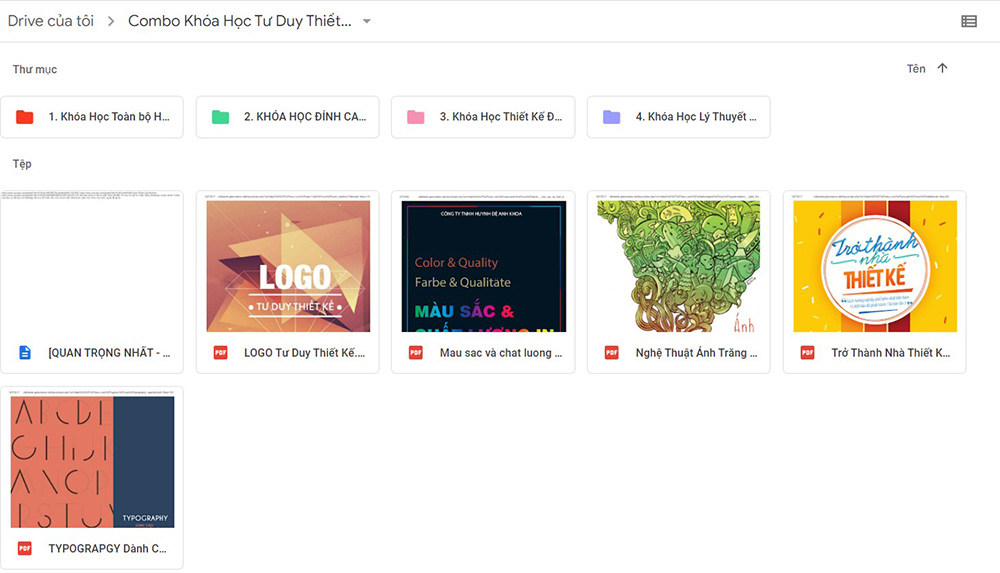Click the pink folder icon of Khóa Học Thiết Kế

416,117
